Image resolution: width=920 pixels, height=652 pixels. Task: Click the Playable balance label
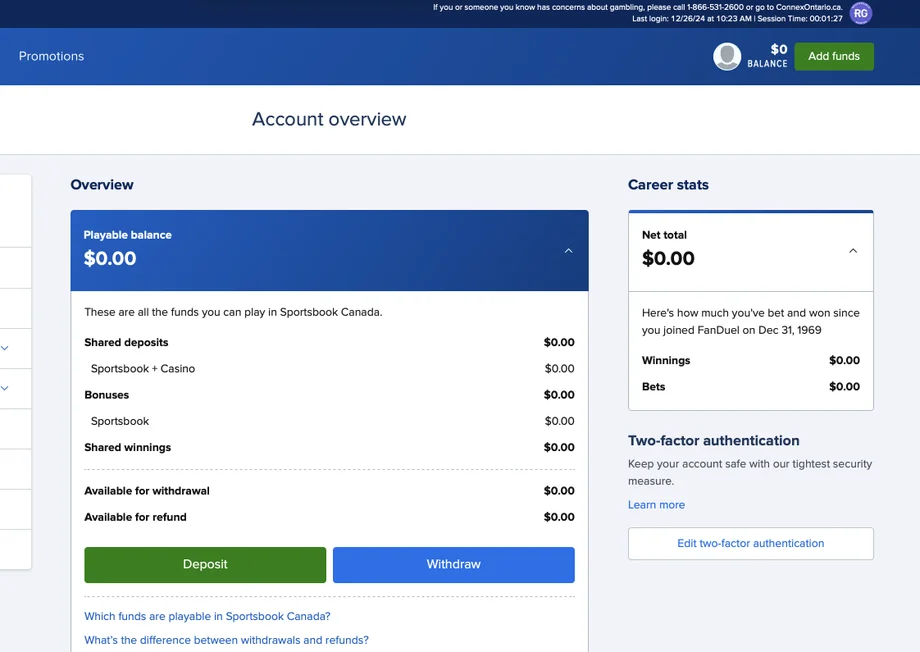pos(127,235)
